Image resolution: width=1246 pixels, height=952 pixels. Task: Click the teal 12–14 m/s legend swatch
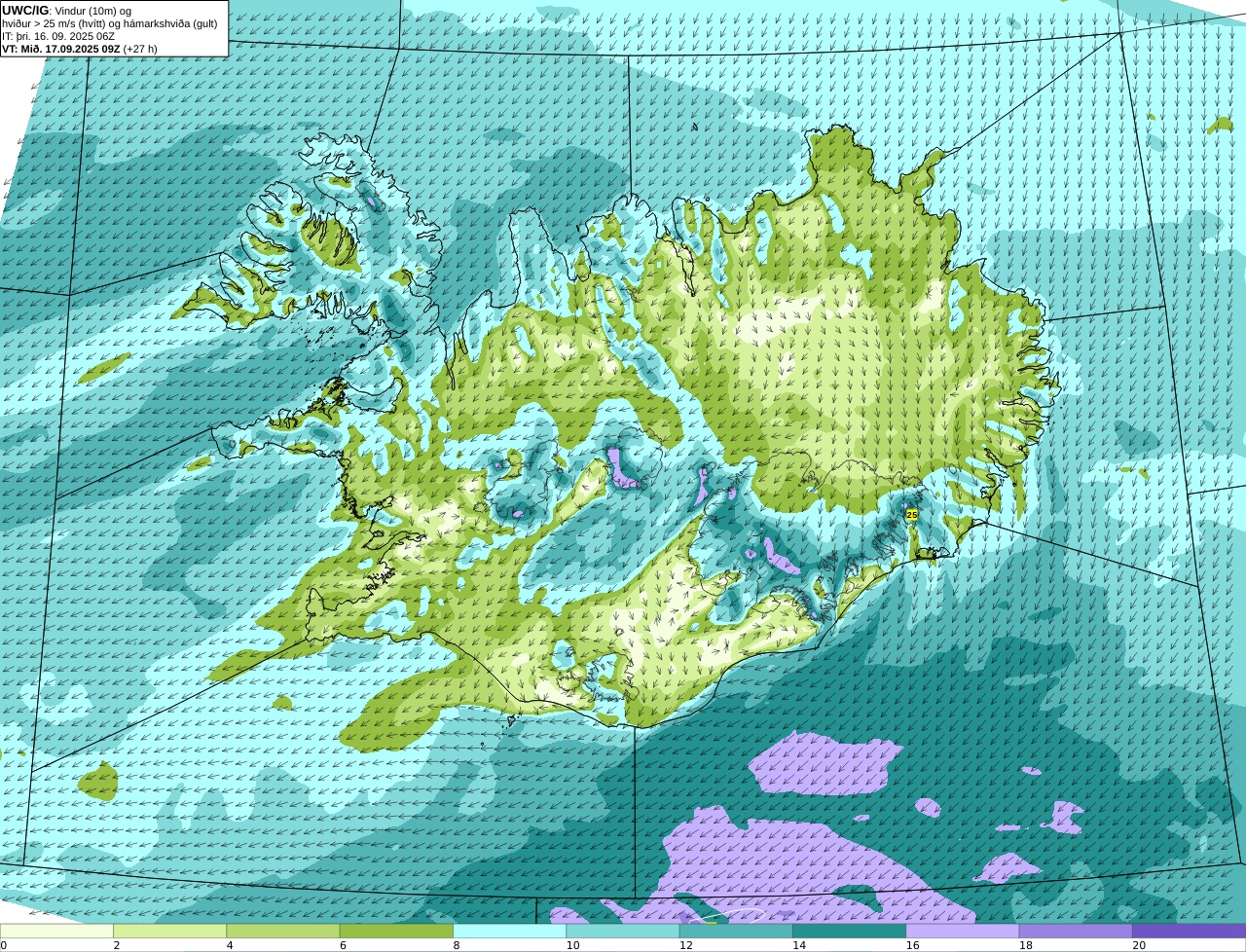click(736, 931)
